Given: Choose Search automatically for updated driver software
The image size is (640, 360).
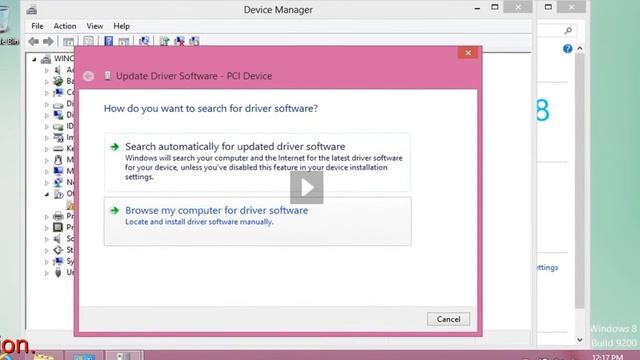Looking at the screenshot, I should (257, 162).
